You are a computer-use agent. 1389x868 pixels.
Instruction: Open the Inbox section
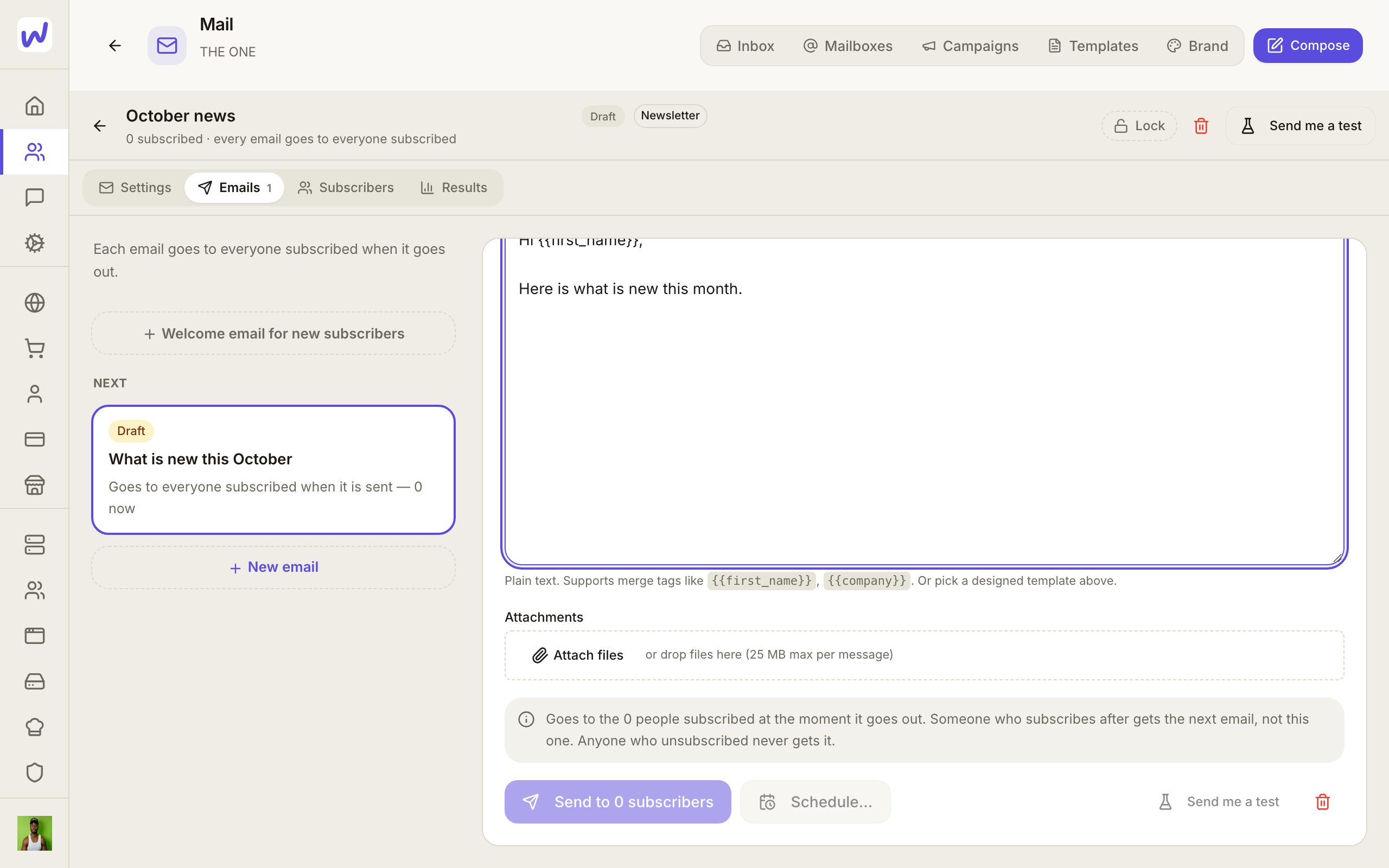[x=745, y=46]
